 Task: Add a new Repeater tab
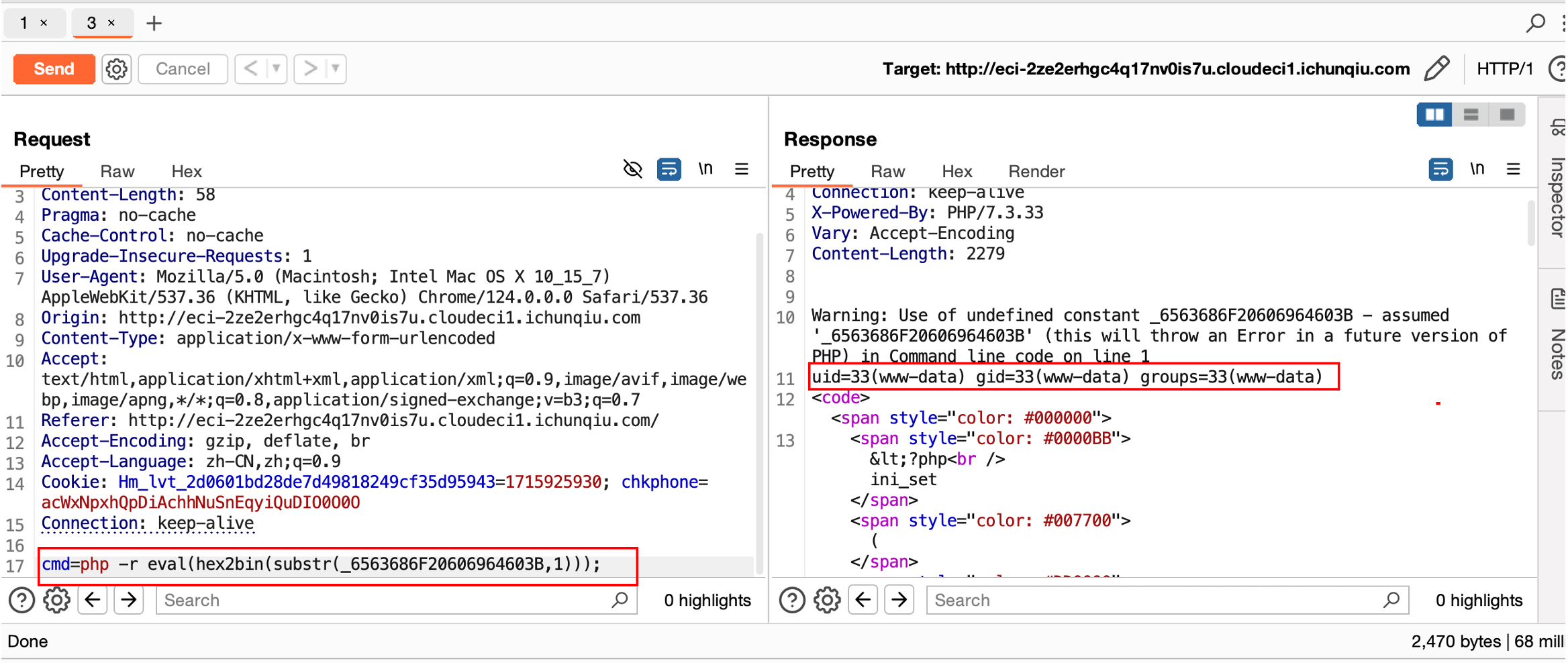(x=154, y=23)
